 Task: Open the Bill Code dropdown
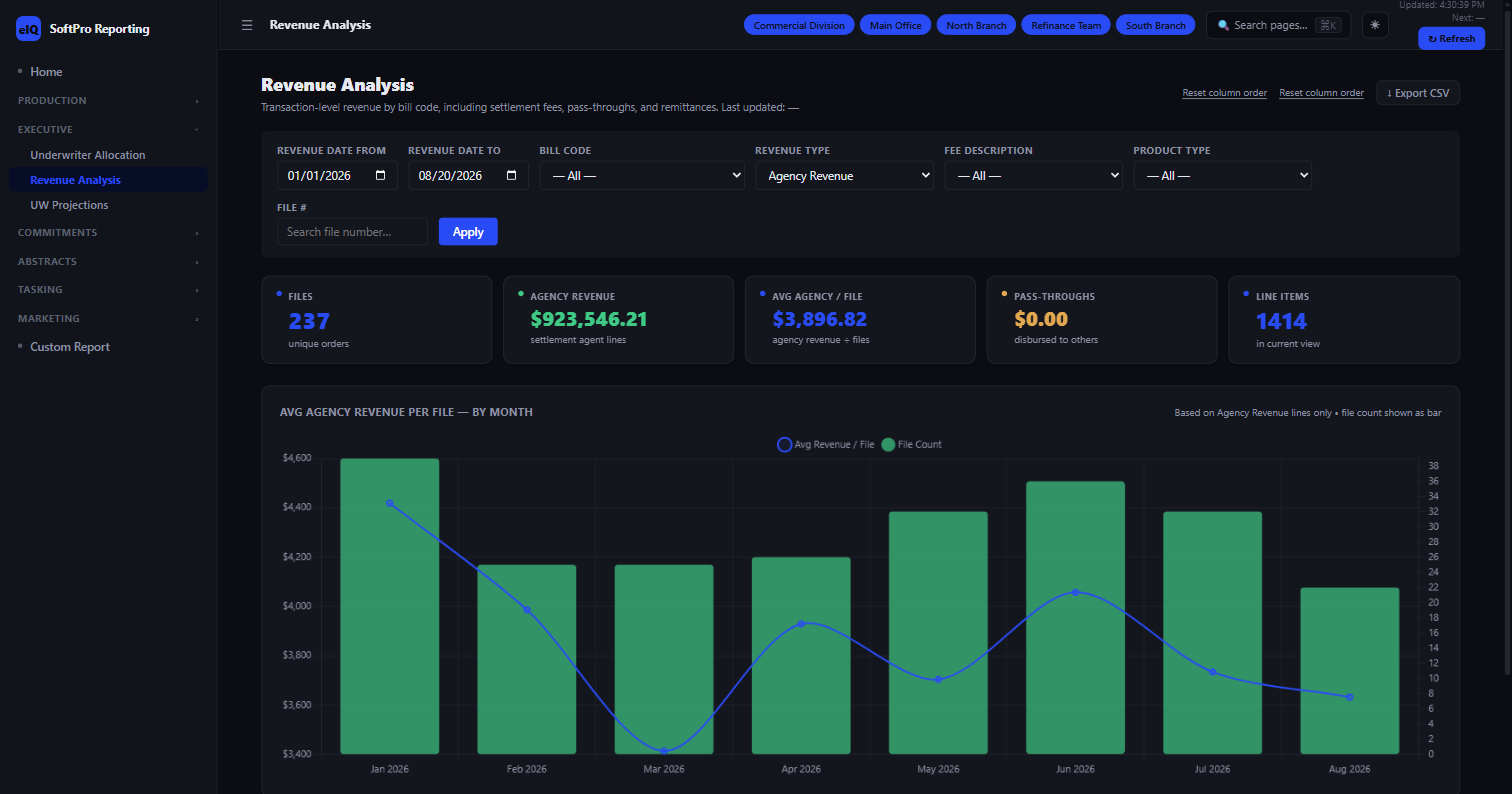click(x=642, y=175)
